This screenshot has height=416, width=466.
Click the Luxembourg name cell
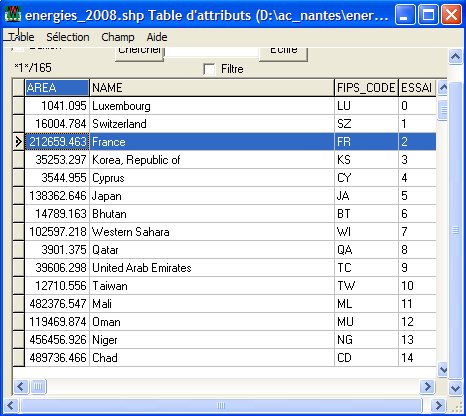[x=212, y=106]
